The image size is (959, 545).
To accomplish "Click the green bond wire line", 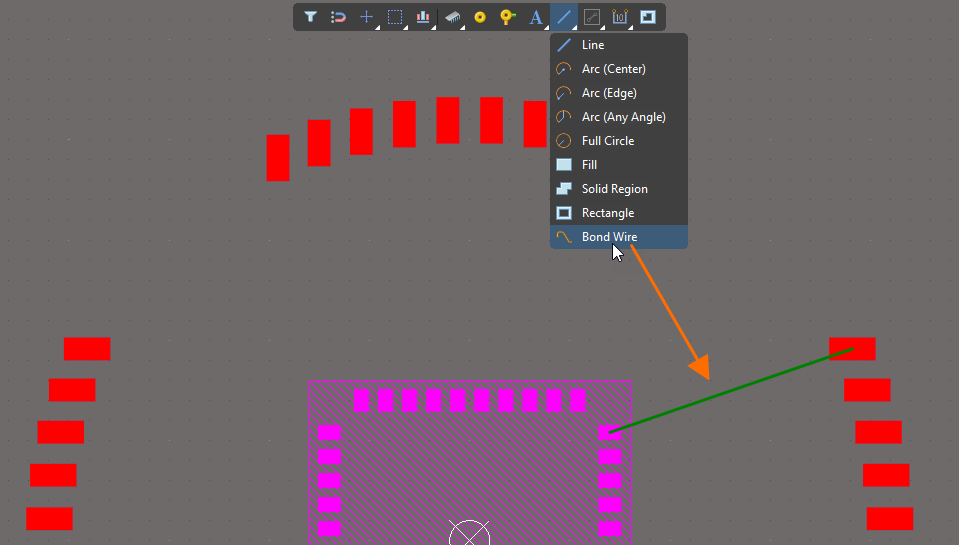I will click(731, 391).
